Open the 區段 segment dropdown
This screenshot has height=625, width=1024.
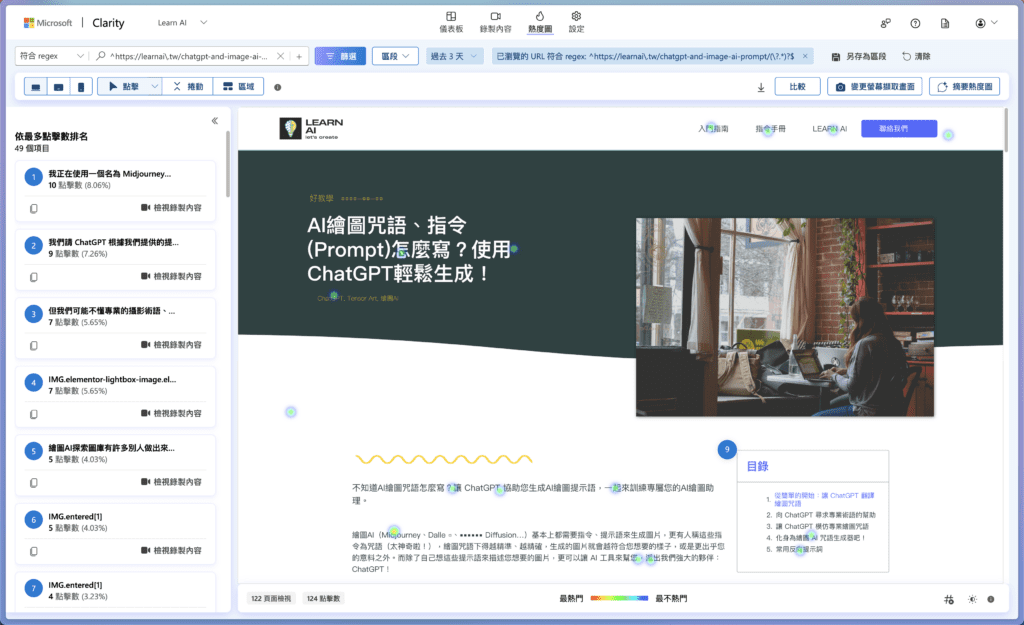pos(396,57)
